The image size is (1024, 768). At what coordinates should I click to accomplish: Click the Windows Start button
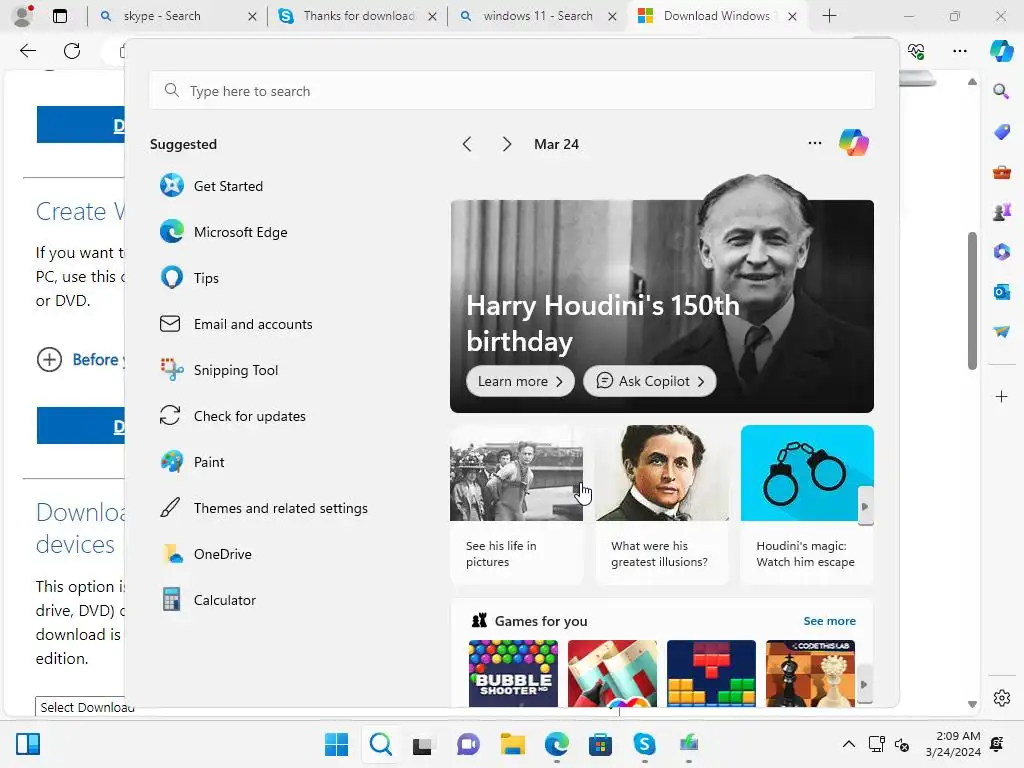[x=336, y=744]
